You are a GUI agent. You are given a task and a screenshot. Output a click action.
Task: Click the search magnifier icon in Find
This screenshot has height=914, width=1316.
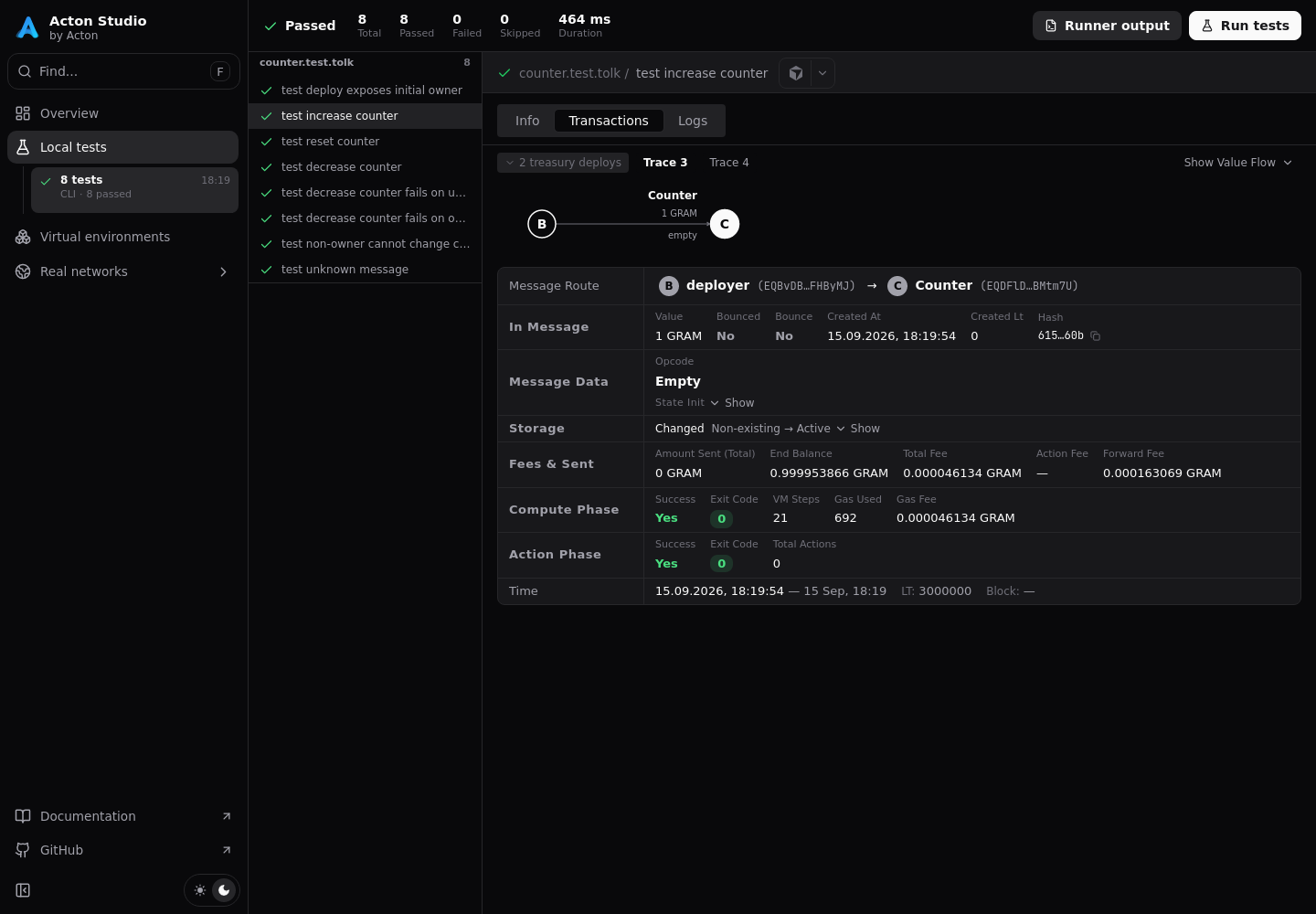(x=25, y=71)
